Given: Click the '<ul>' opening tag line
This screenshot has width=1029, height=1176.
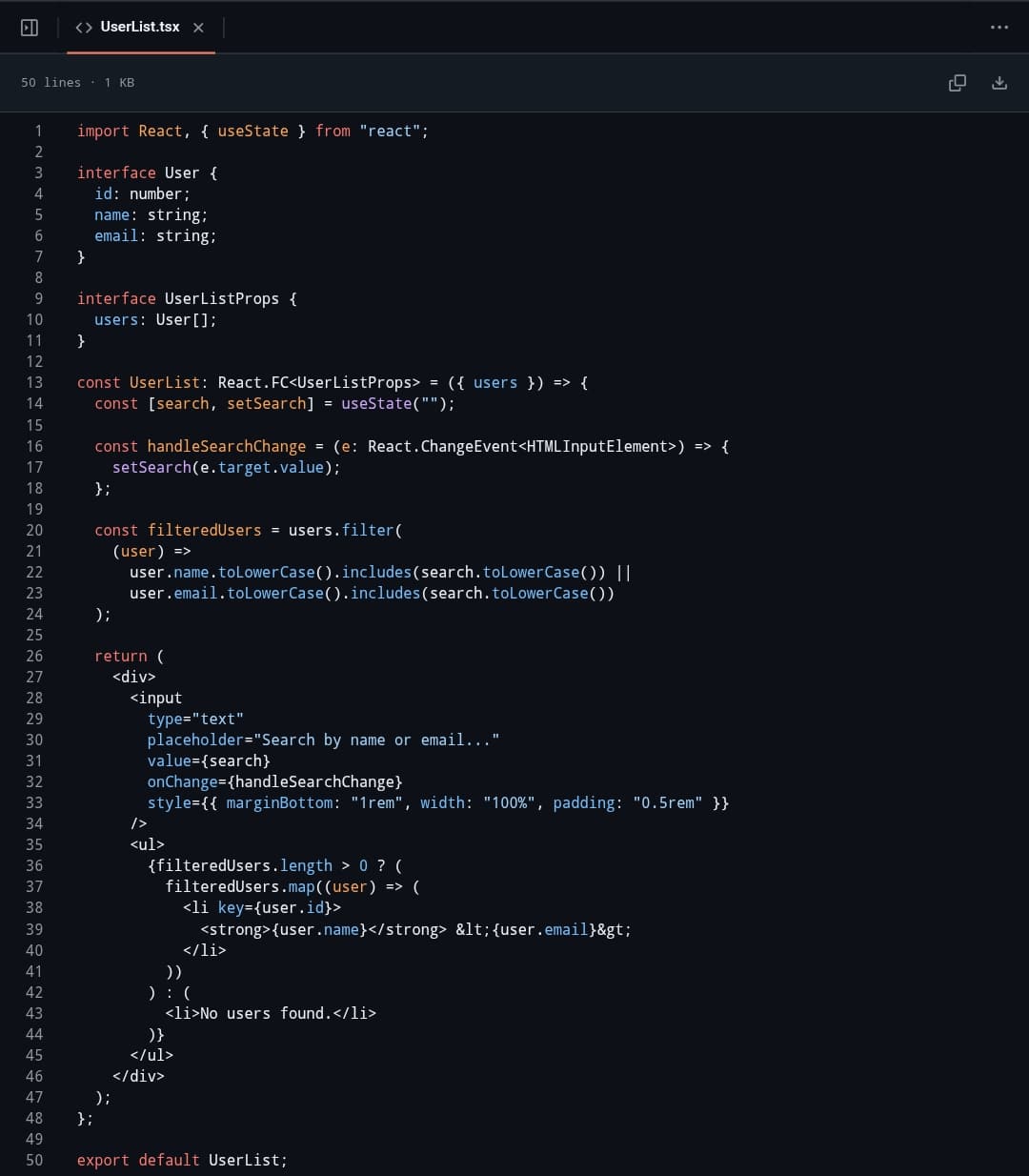Looking at the screenshot, I should tap(148, 844).
